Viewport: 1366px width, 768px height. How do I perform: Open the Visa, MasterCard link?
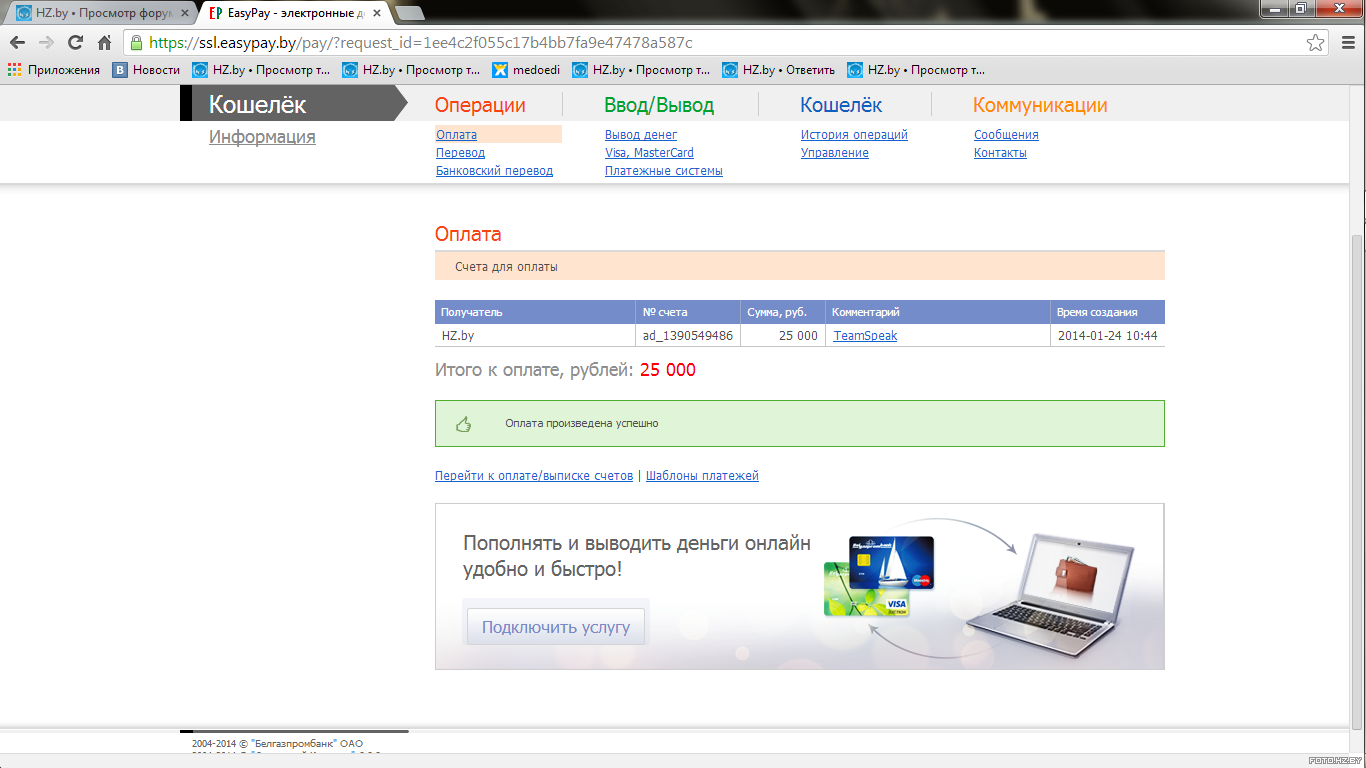(649, 153)
